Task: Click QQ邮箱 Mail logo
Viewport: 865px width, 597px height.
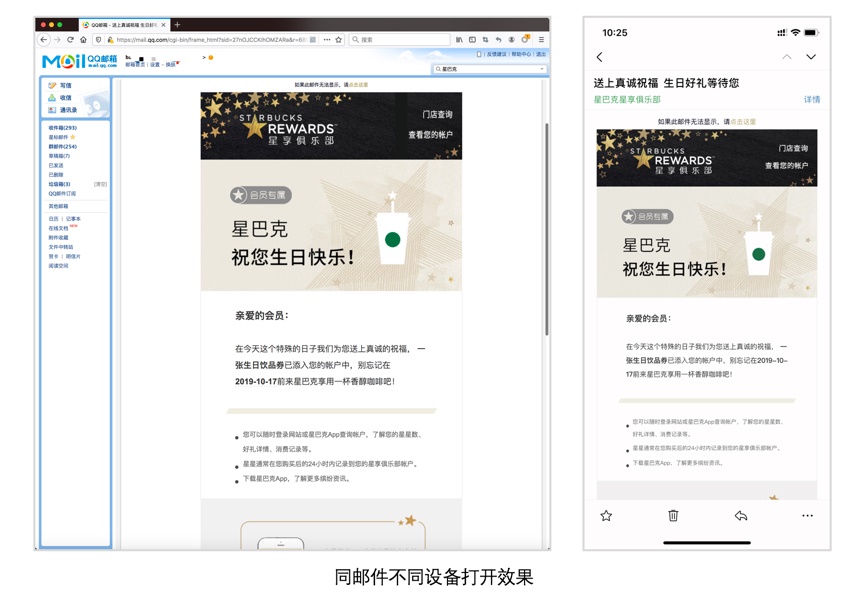Action: click(x=79, y=61)
